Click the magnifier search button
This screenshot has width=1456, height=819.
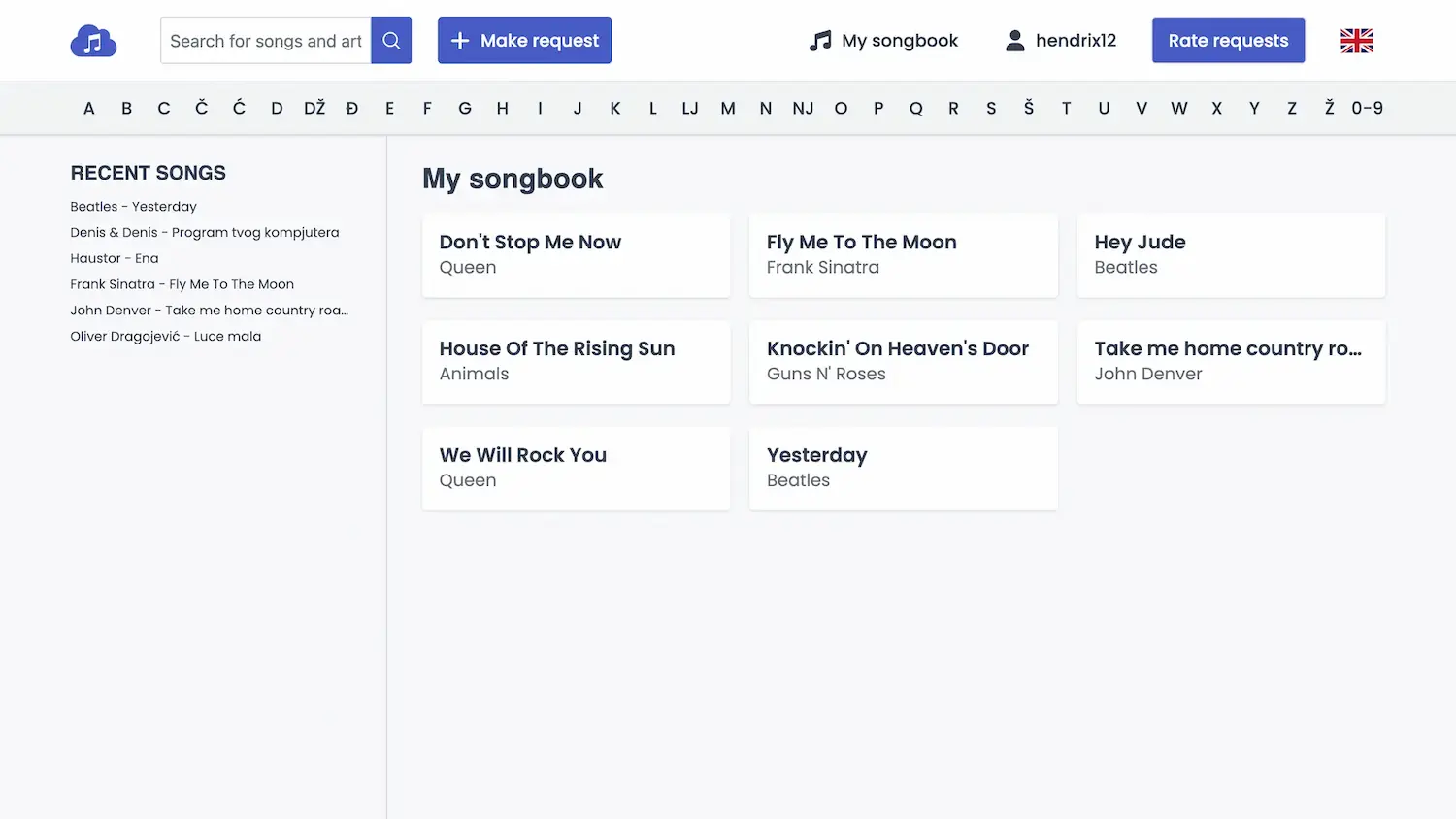point(391,41)
